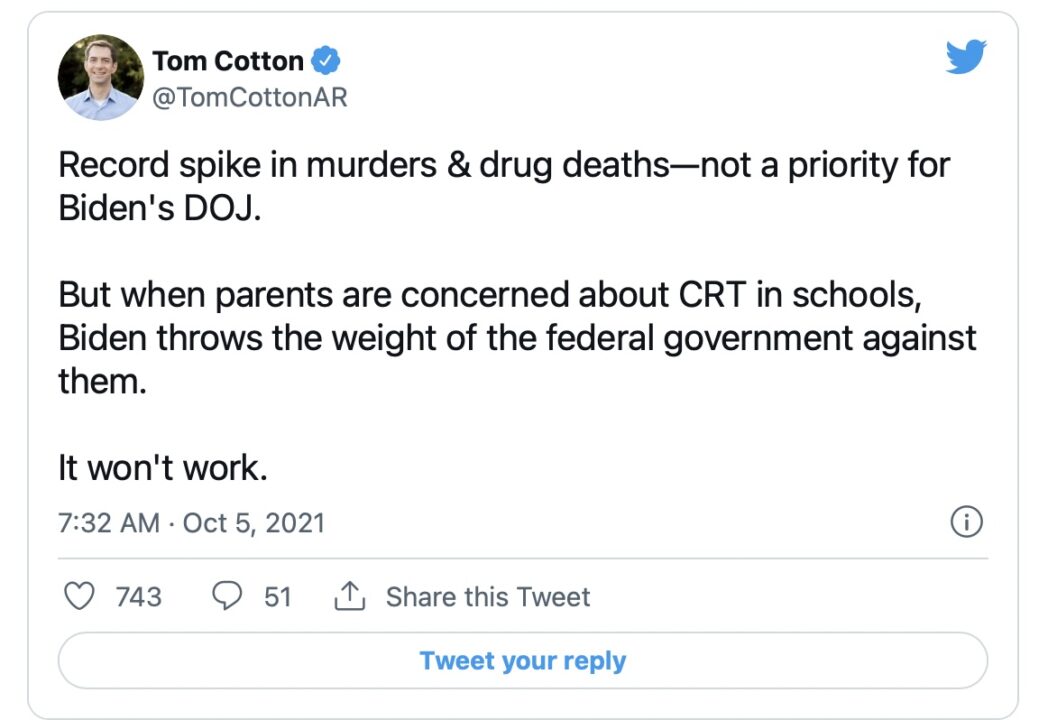Open Tom Cotton's profile photo
The height and width of the screenshot is (720, 1057).
pyautogui.click(x=101, y=78)
